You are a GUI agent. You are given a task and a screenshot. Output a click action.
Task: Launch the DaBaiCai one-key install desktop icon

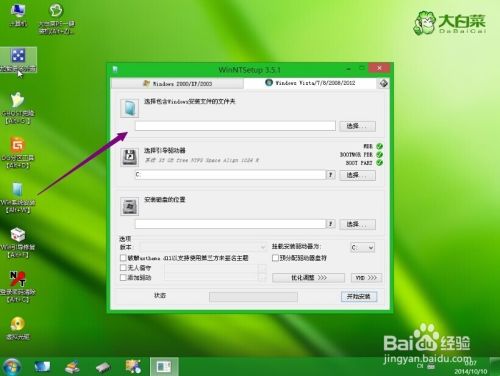click(56, 18)
